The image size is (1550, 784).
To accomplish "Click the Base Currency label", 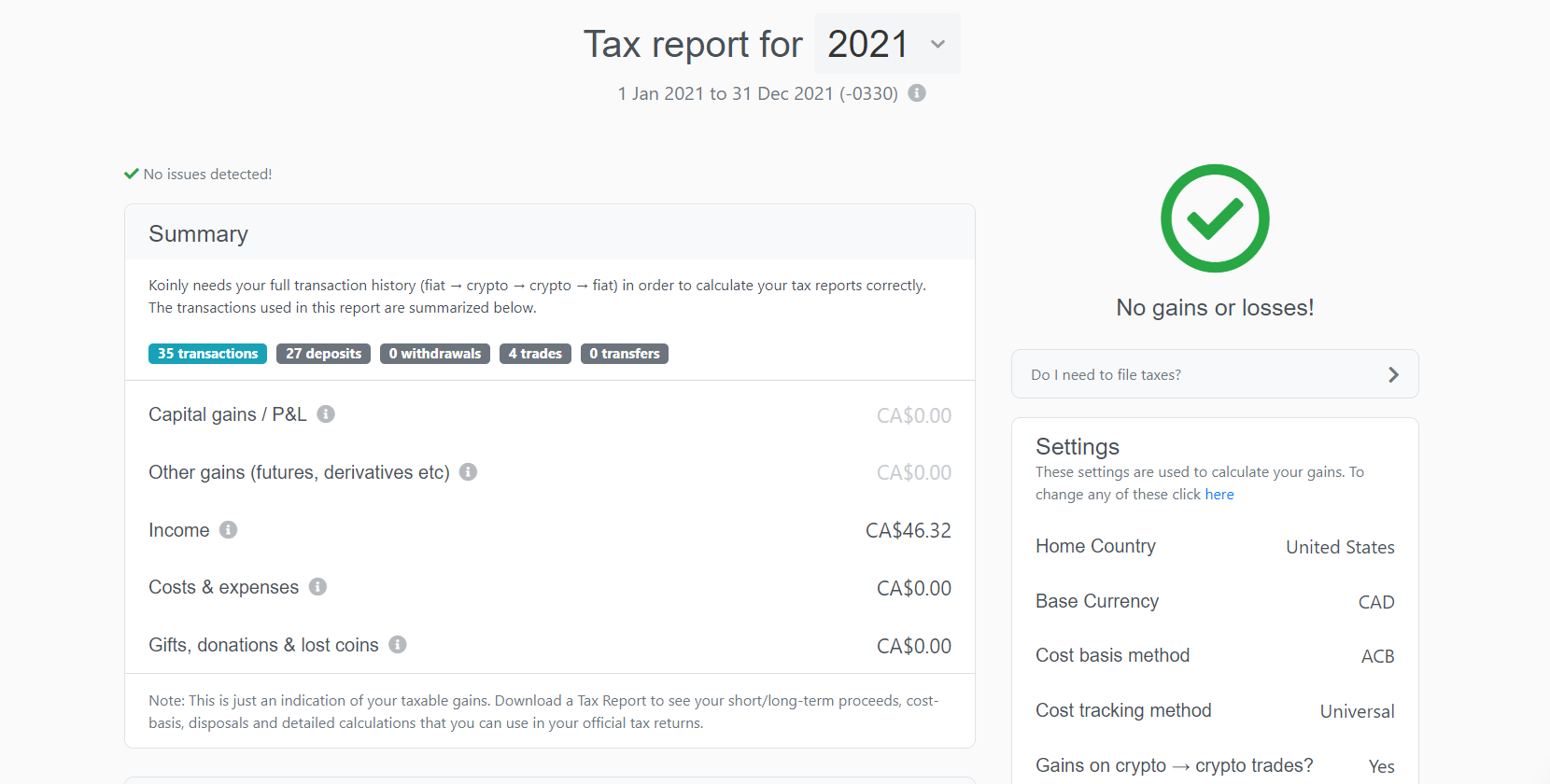I will 1097,601.
